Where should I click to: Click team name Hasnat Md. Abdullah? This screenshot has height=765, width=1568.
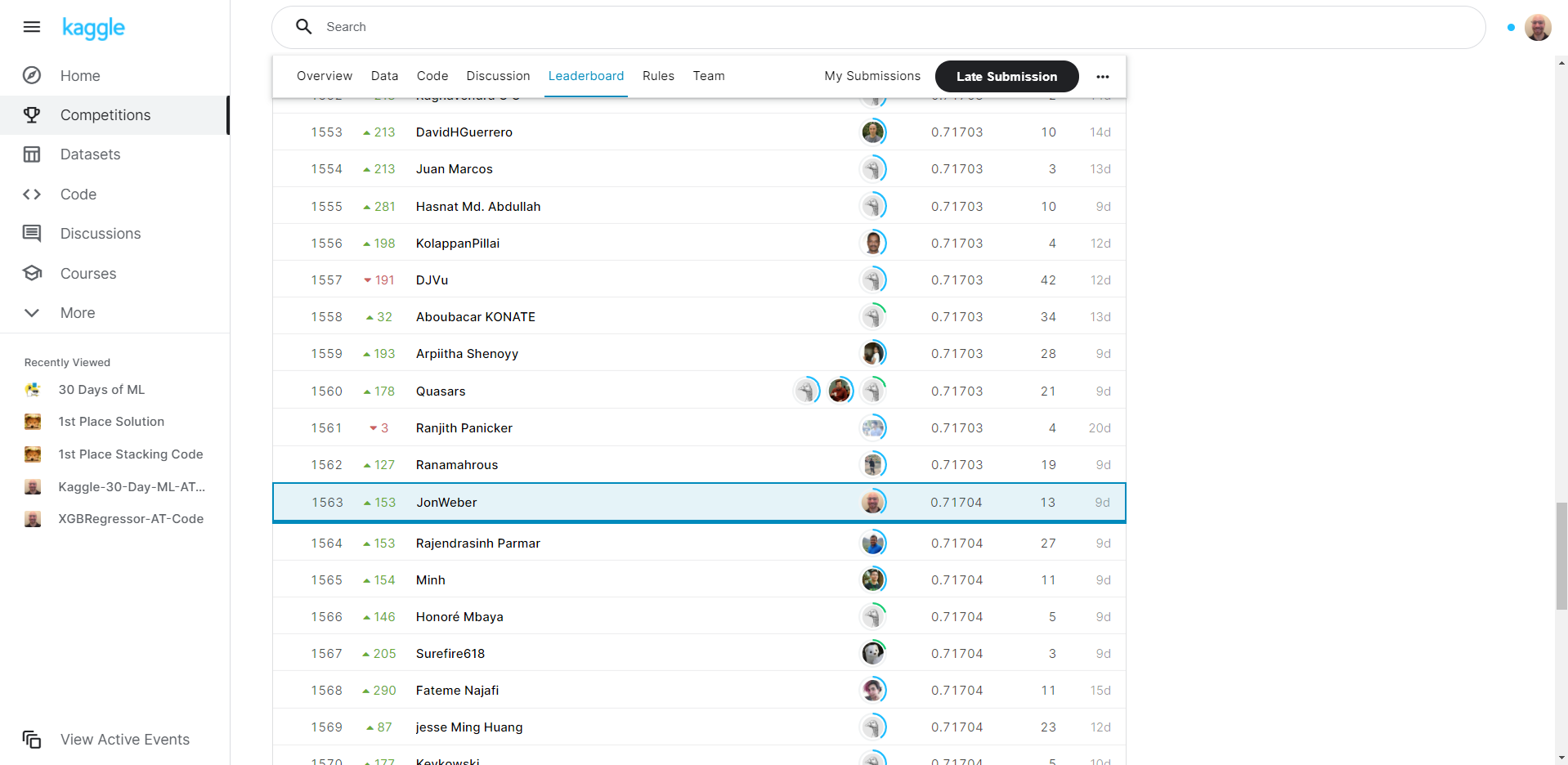point(478,207)
